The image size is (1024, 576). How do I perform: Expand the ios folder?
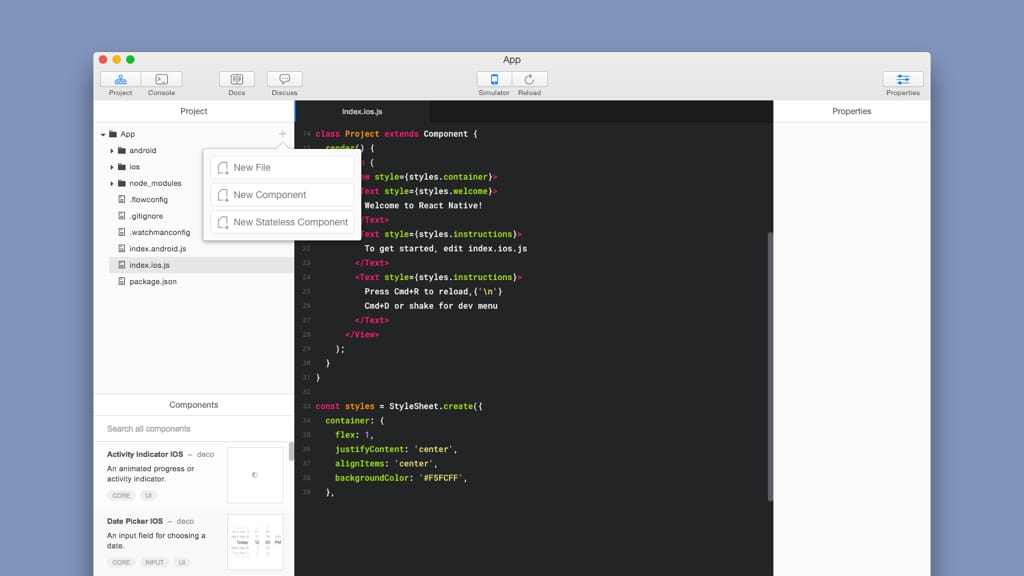pyautogui.click(x=112, y=167)
